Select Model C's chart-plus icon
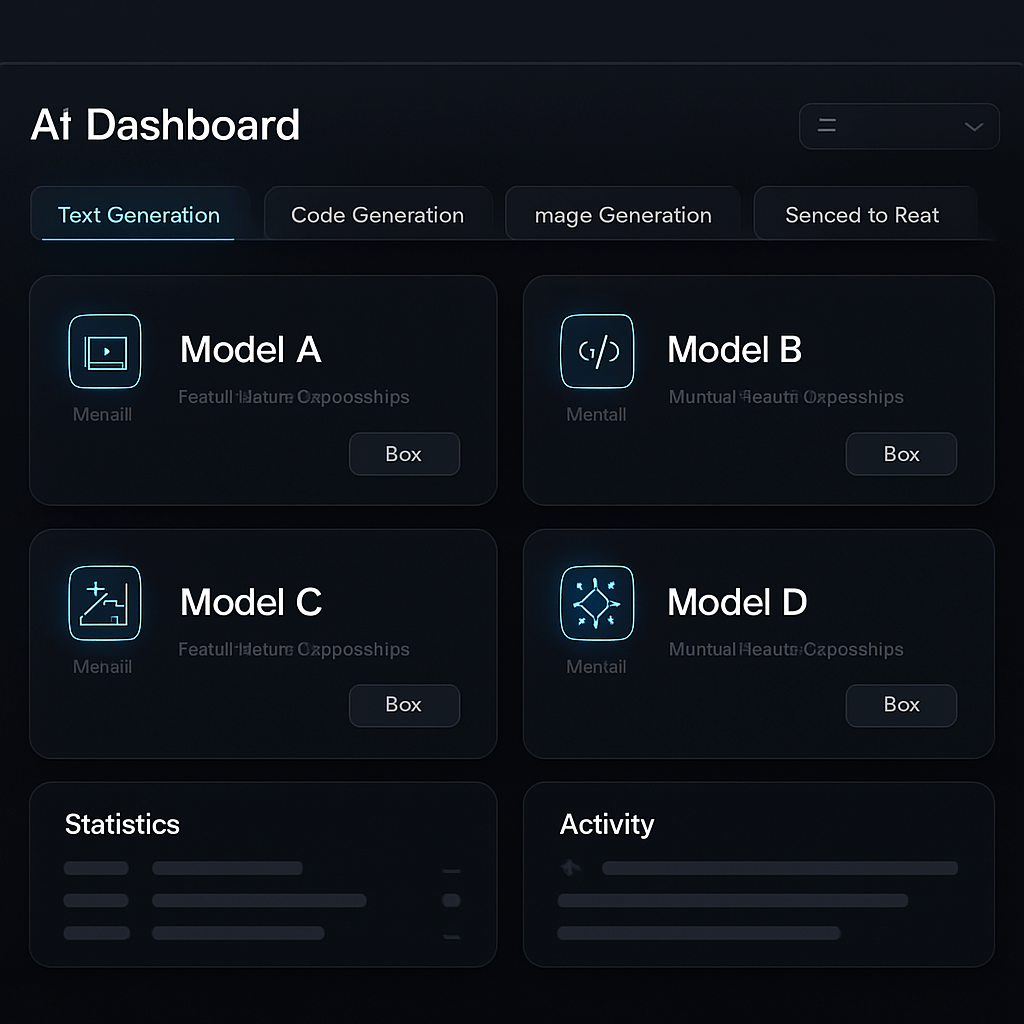Viewport: 1024px width, 1024px height. (104, 603)
